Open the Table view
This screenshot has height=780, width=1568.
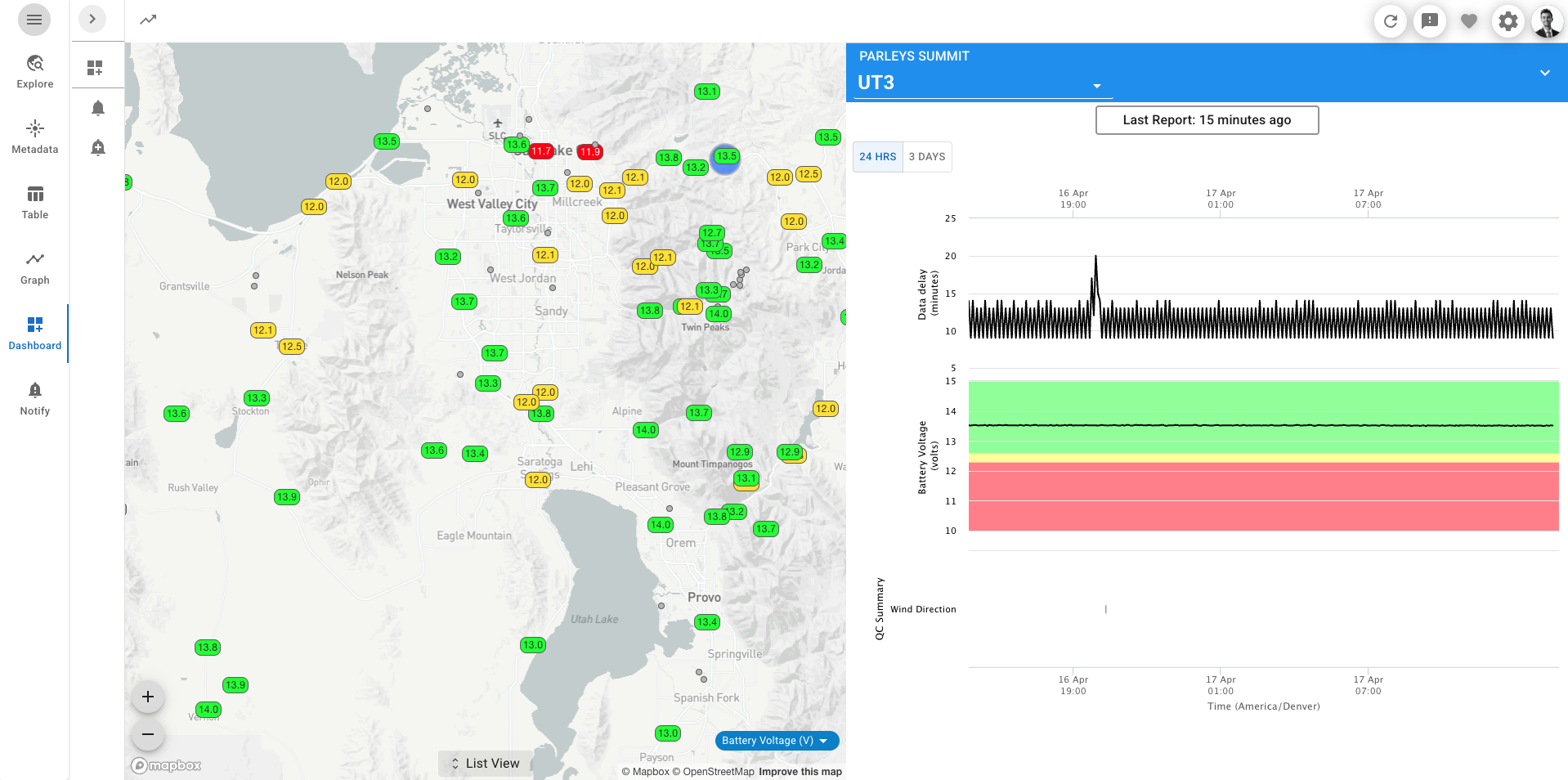point(35,202)
